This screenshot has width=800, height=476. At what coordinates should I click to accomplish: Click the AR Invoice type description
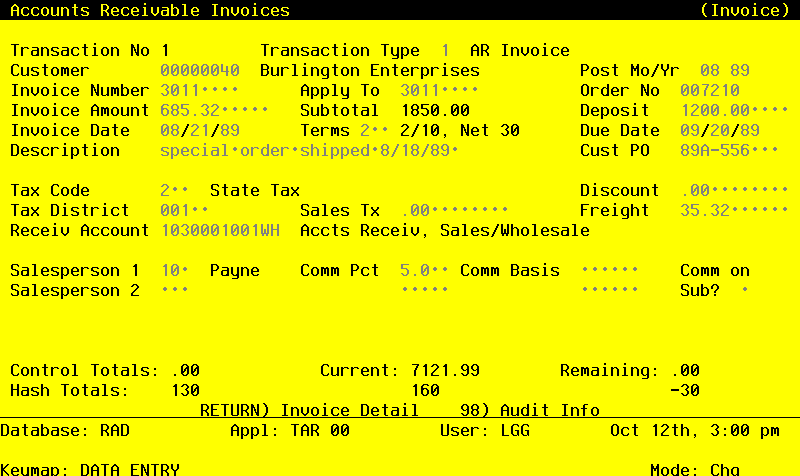pyautogui.click(x=520, y=51)
